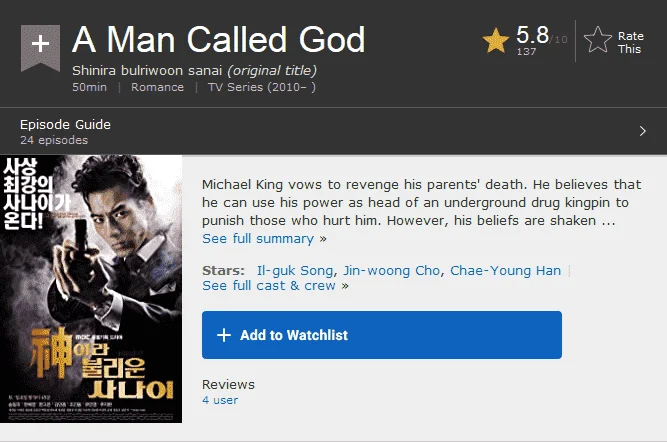Click the plus icon in Add to Watchlist
Image resolution: width=667 pixels, height=442 pixels.
(224, 335)
